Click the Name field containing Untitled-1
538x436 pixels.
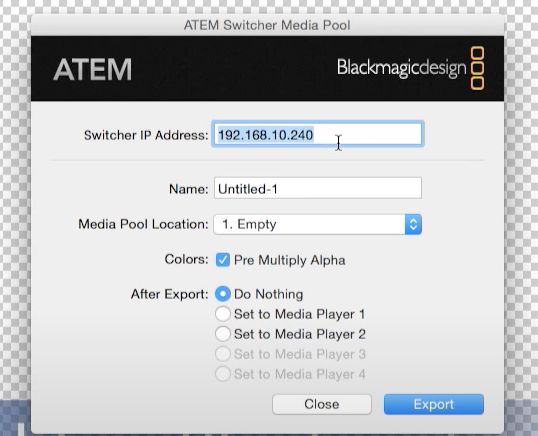click(318, 188)
